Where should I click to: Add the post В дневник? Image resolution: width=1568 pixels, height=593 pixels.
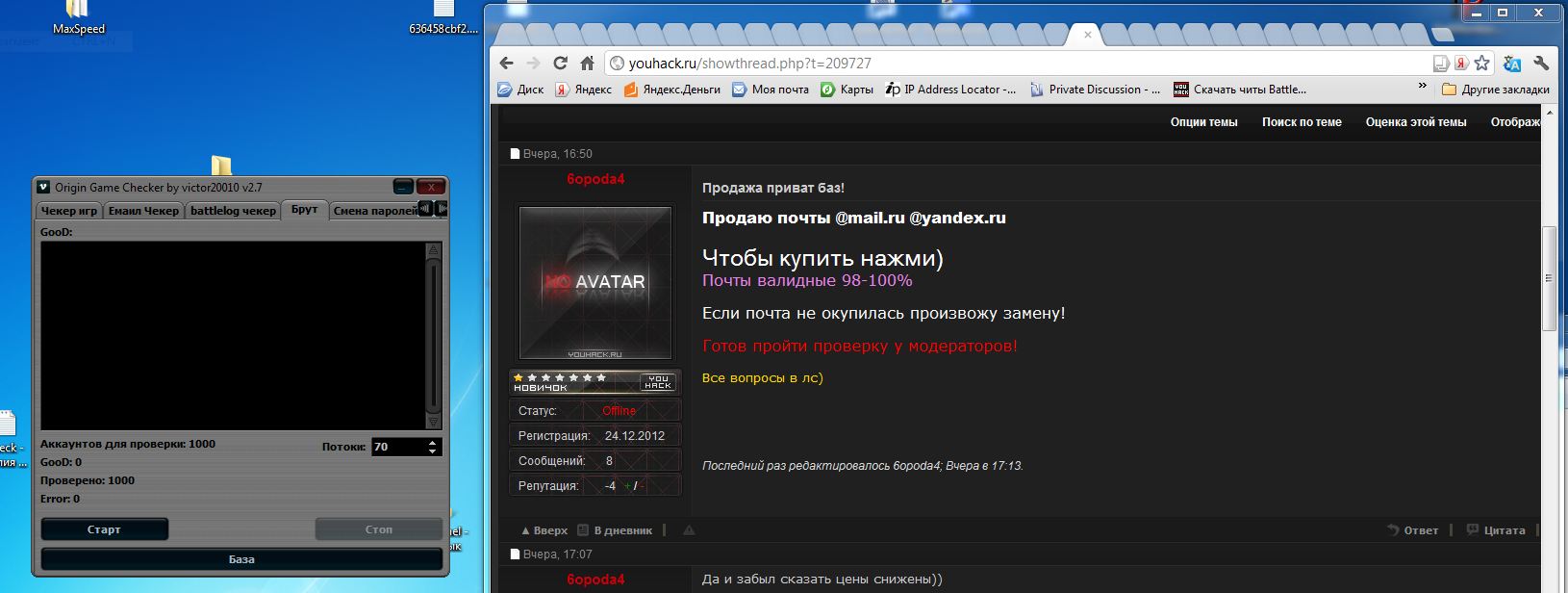pyautogui.click(x=615, y=530)
